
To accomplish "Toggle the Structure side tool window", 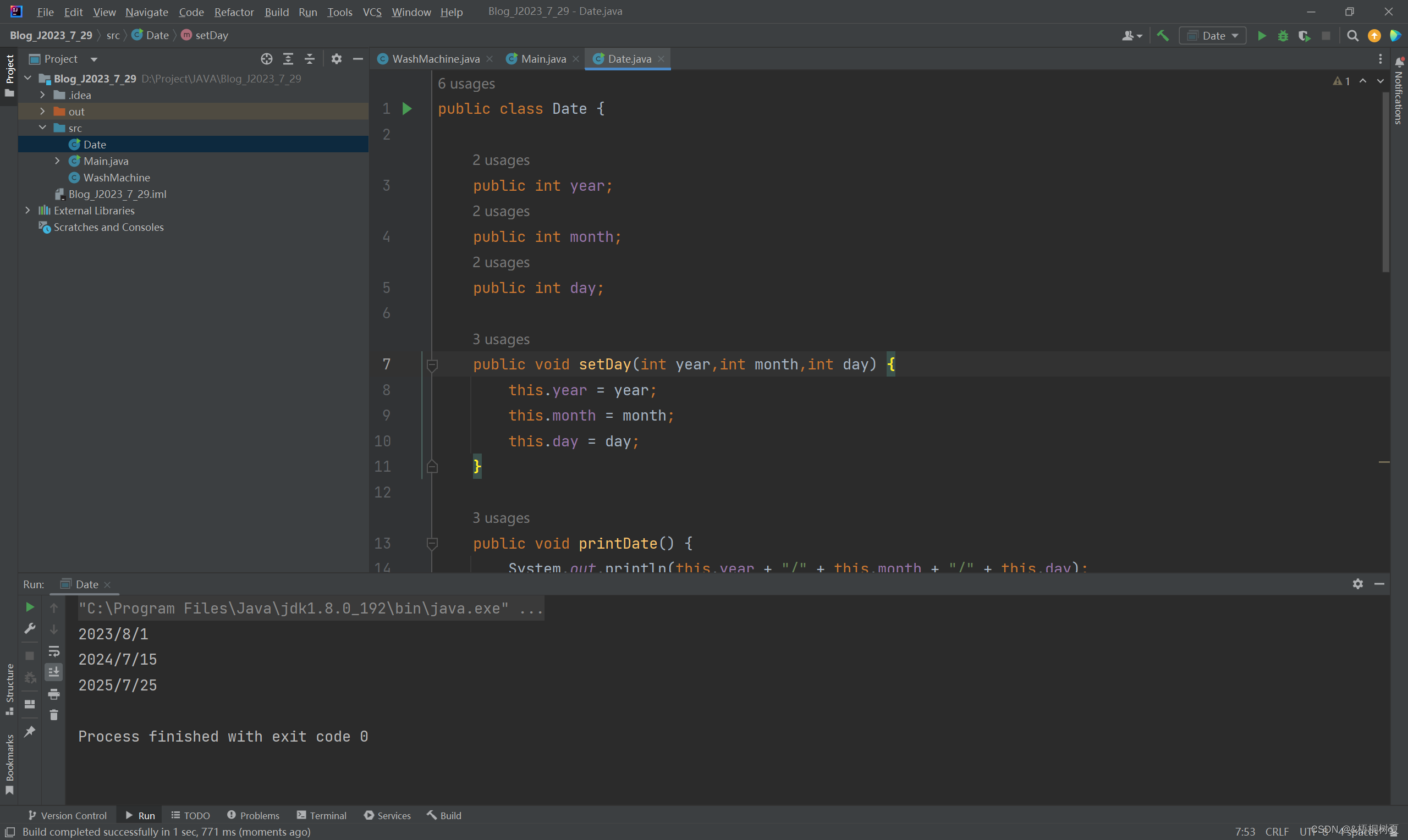I will pos(9,689).
